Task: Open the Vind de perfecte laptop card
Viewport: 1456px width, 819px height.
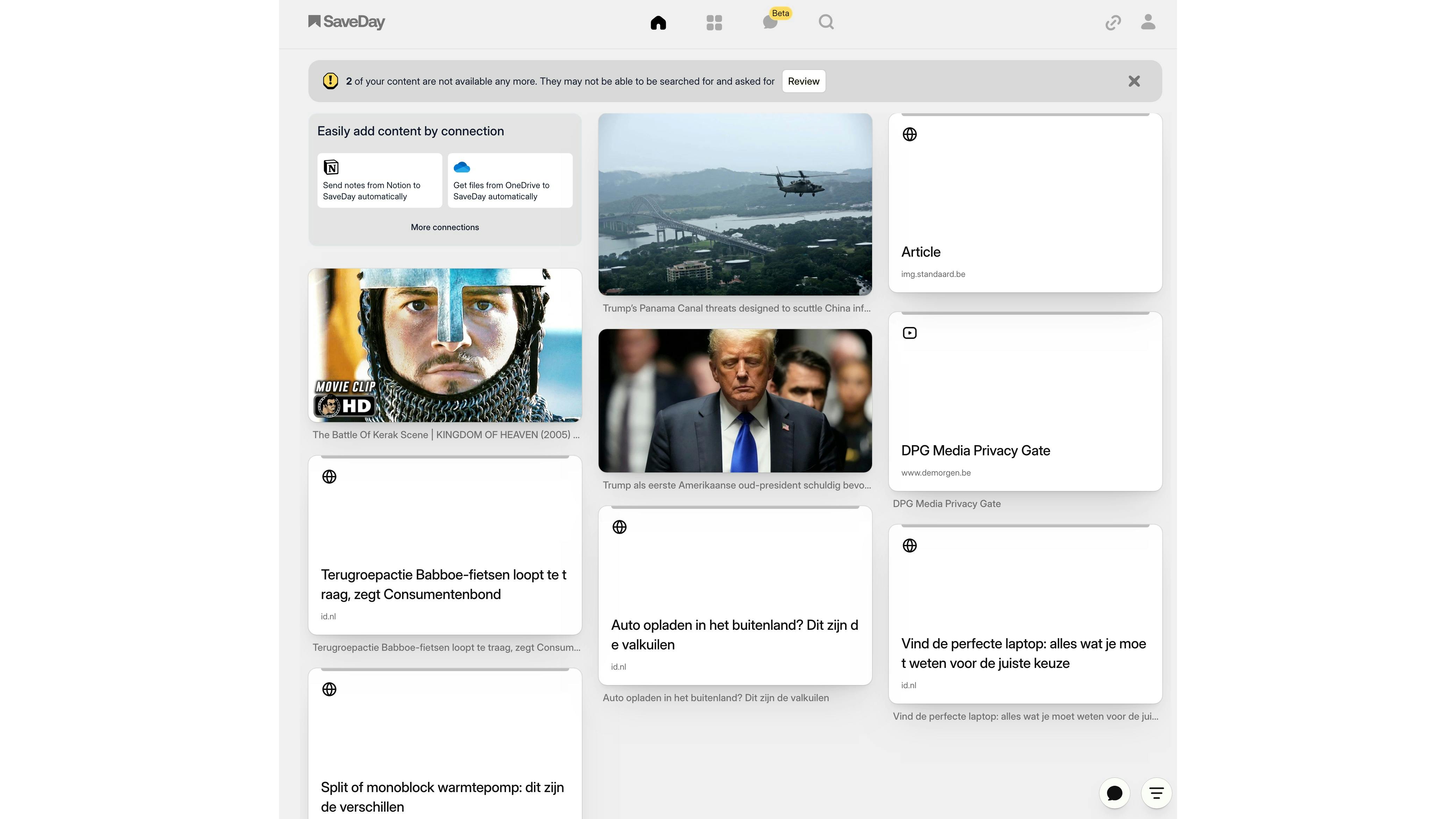Action: [x=1025, y=614]
